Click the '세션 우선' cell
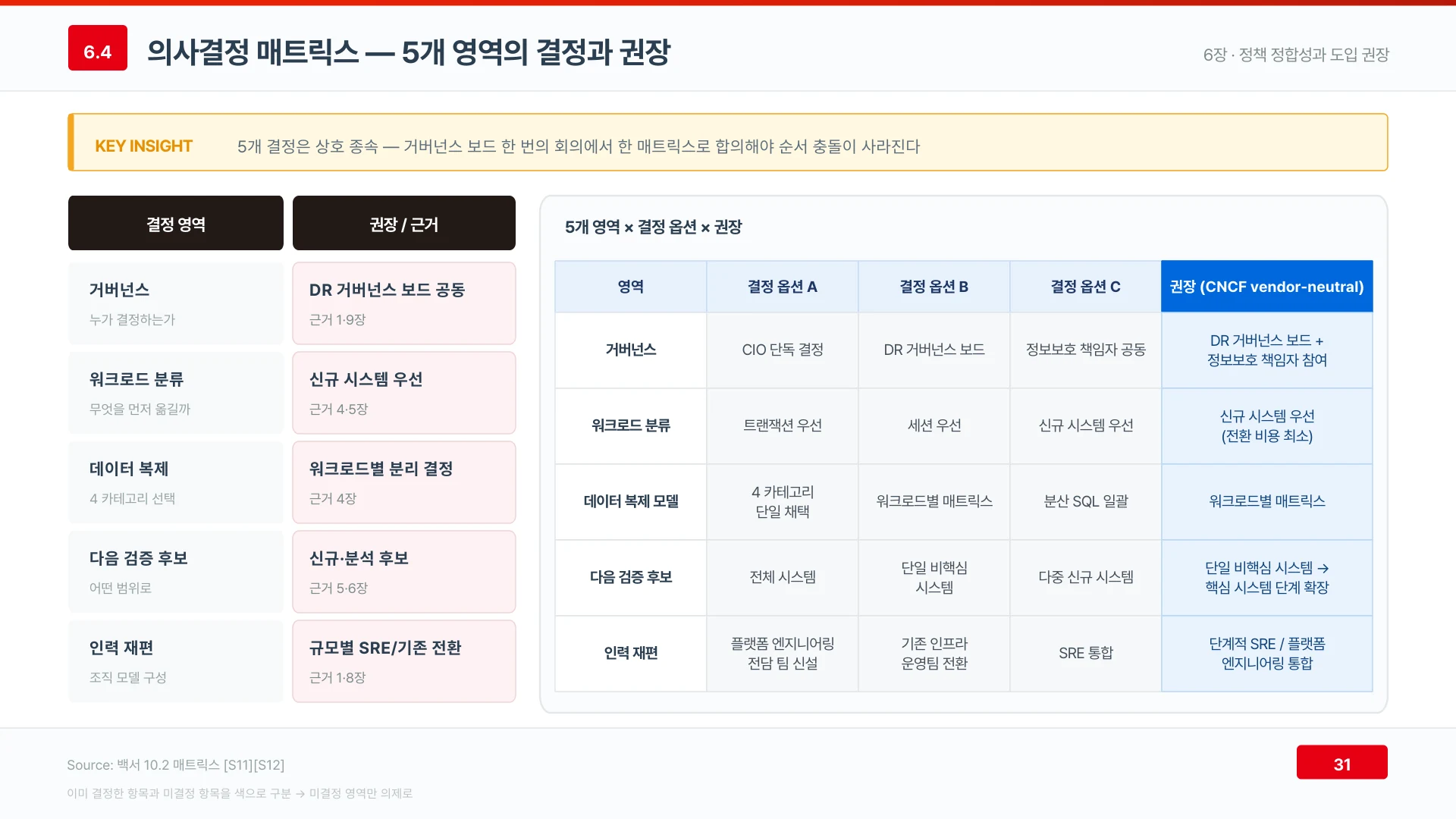Viewport: 1456px width, 819px height. point(934,426)
